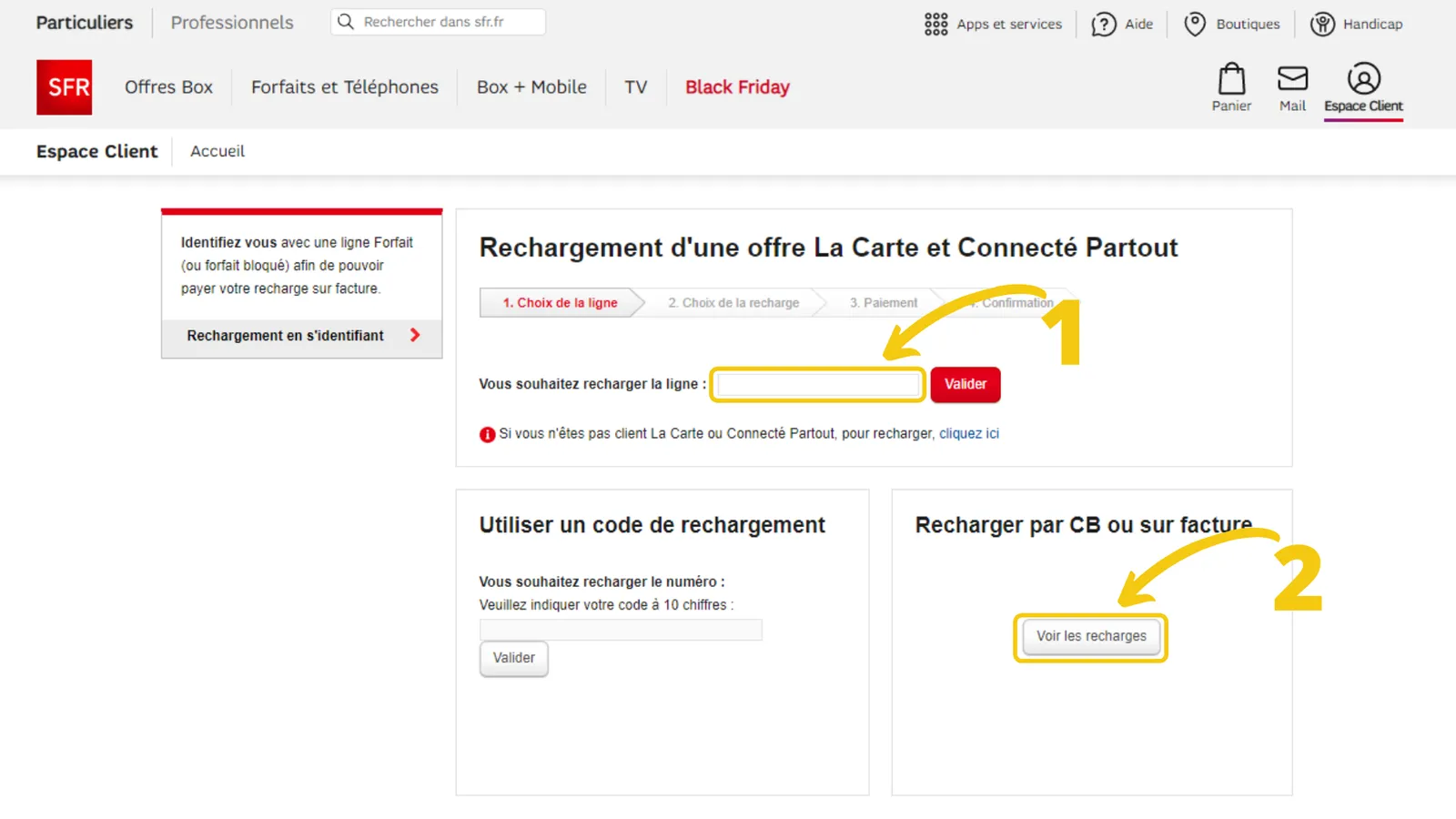
Task: Open the Apps et services grid icon
Action: tap(935, 24)
